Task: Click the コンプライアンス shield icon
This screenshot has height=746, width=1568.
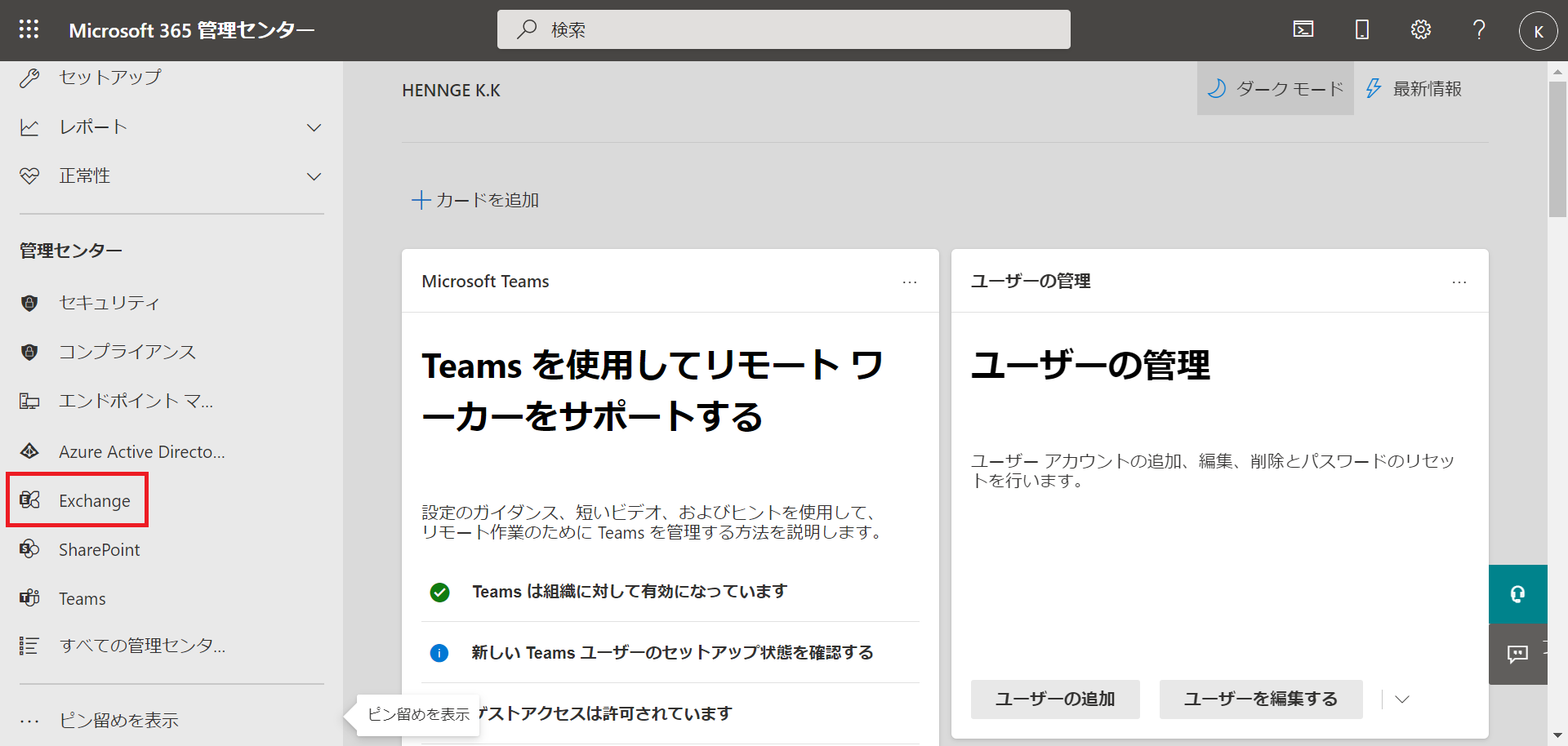Action: tap(29, 352)
